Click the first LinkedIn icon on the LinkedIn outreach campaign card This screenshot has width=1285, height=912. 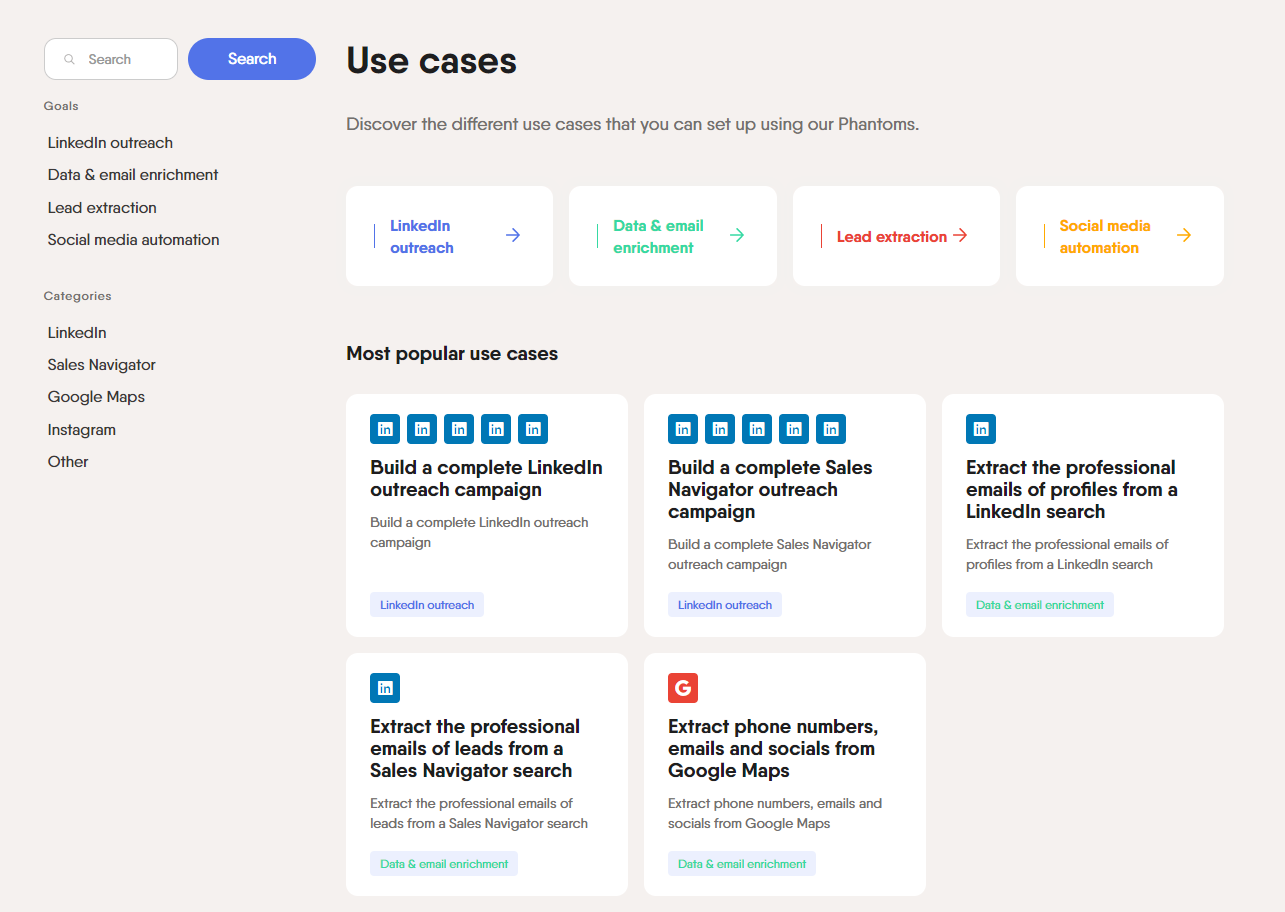click(385, 429)
